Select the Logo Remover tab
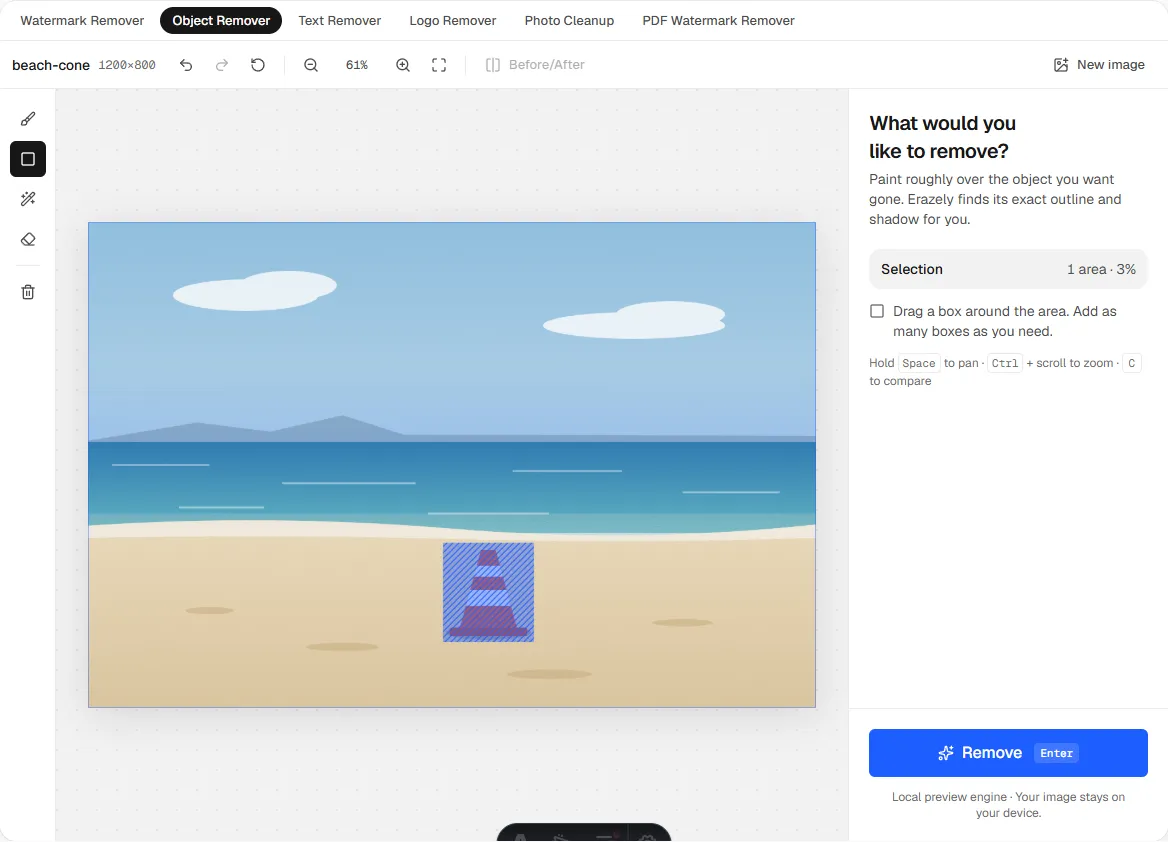This screenshot has height=842, width=1168. coord(453,21)
